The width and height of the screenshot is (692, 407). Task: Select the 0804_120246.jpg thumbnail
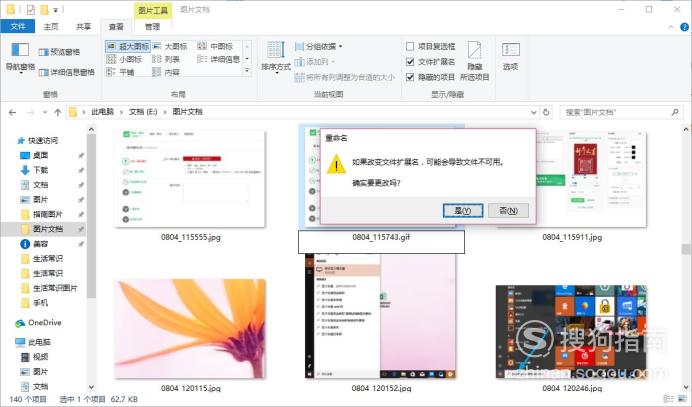[572, 332]
